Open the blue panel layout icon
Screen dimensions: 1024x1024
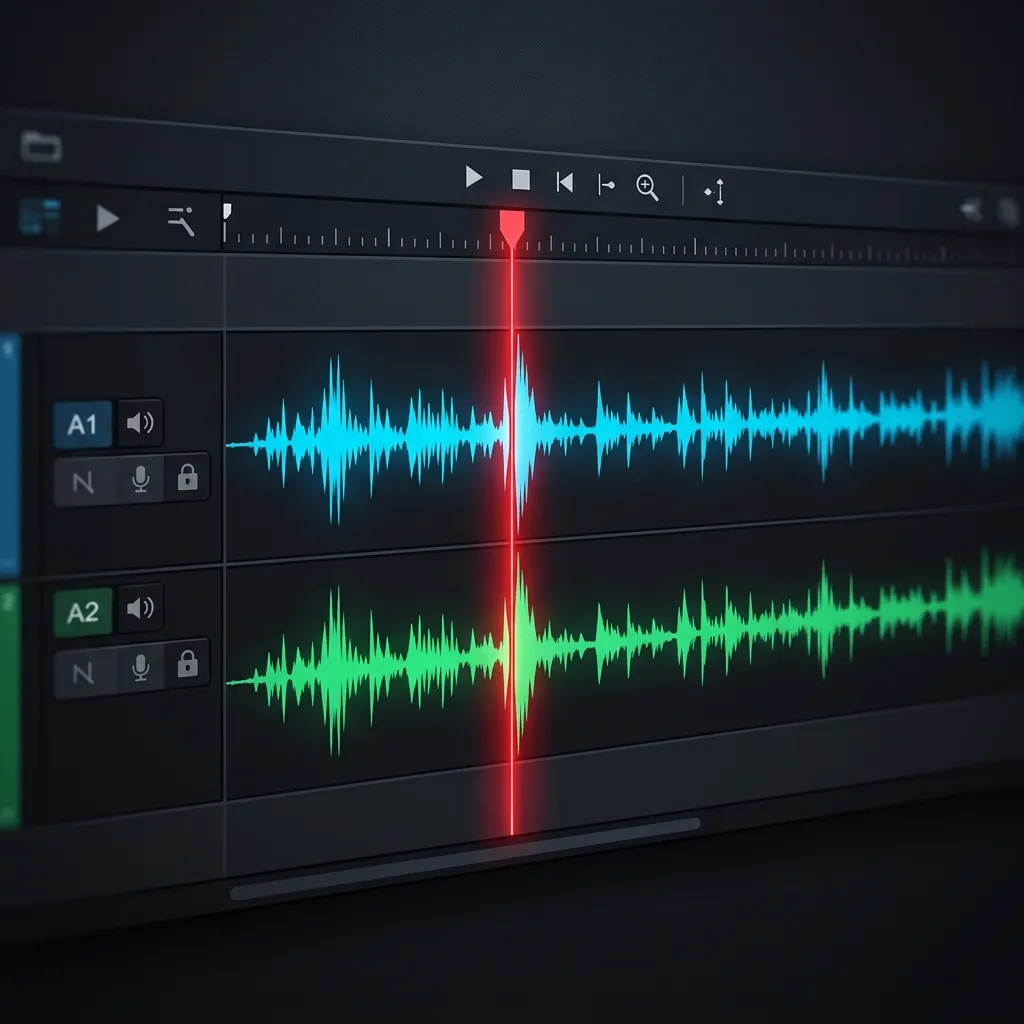click(x=40, y=216)
